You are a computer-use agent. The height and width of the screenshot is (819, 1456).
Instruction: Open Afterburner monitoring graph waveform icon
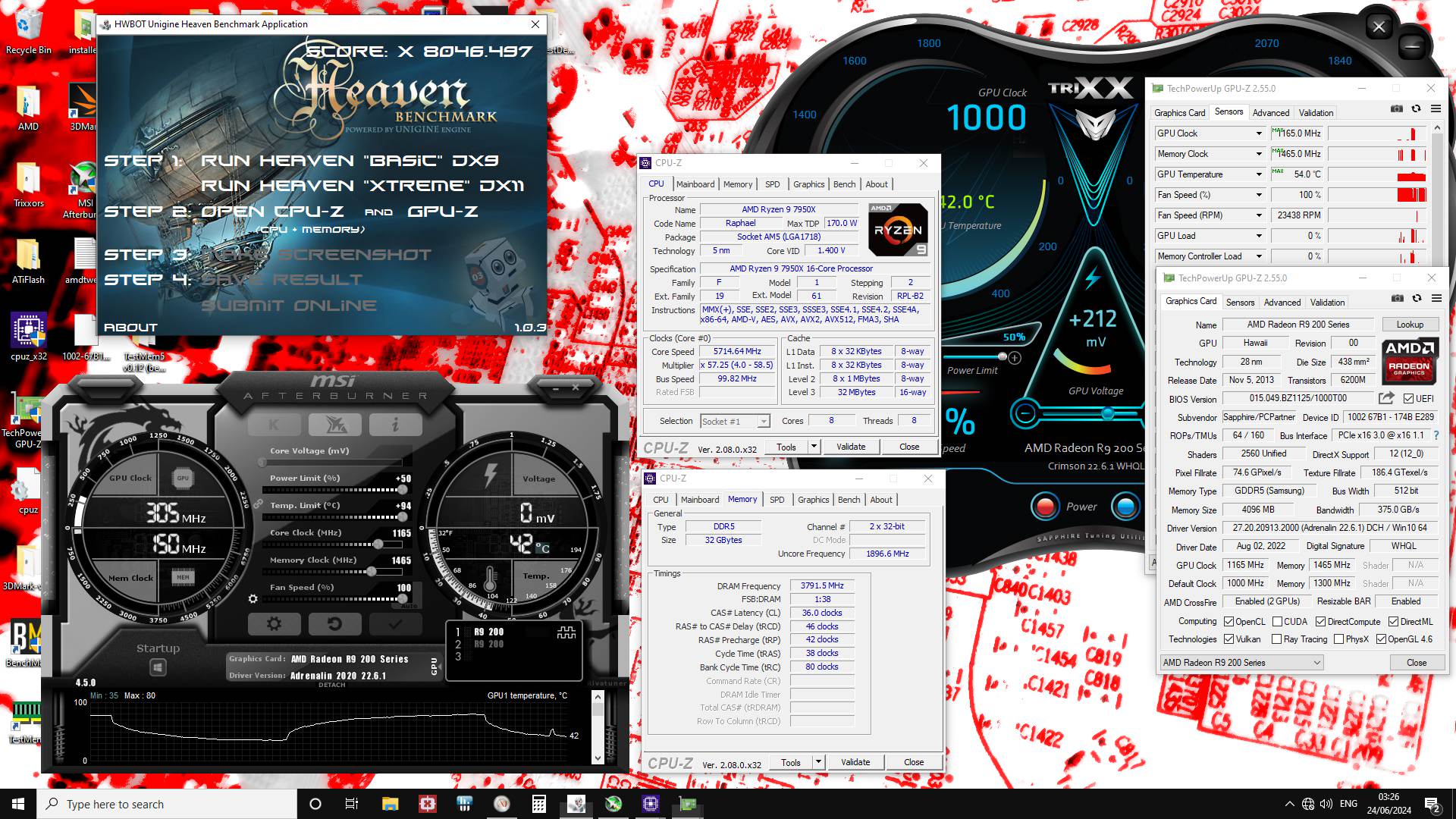click(566, 632)
